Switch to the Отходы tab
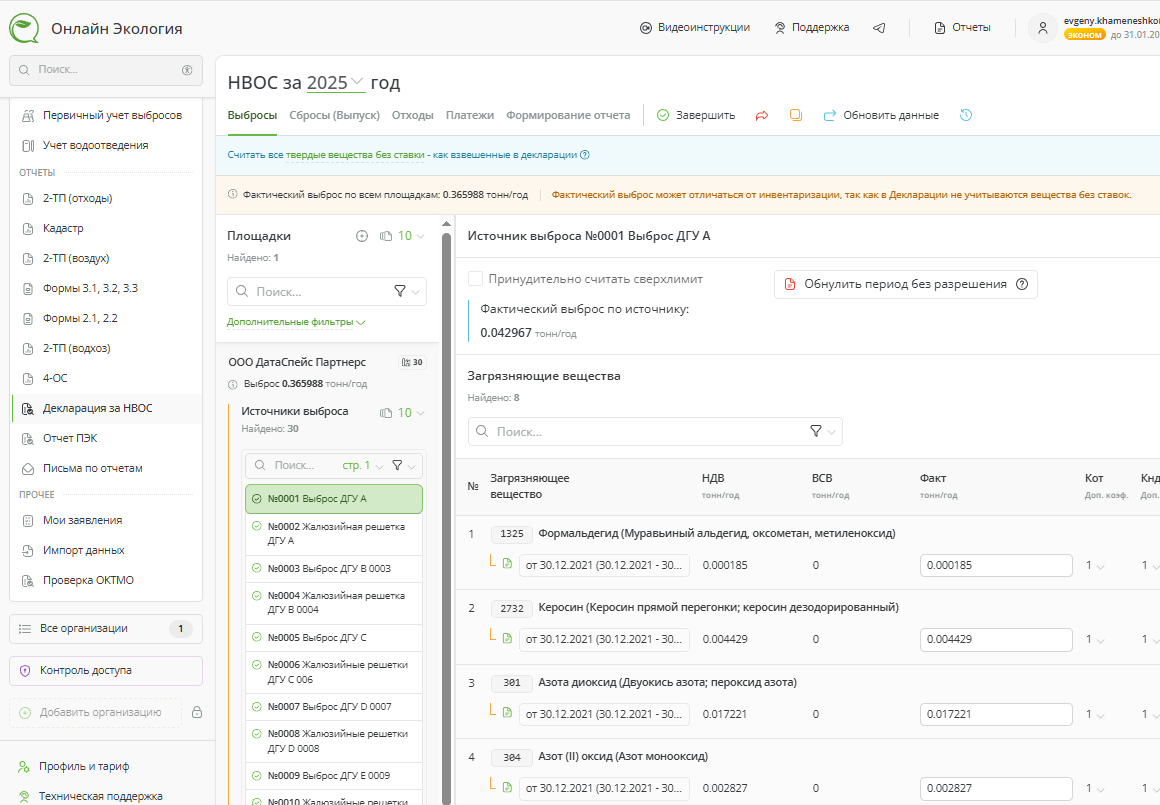Image resolution: width=1160 pixels, height=805 pixels. tap(412, 115)
